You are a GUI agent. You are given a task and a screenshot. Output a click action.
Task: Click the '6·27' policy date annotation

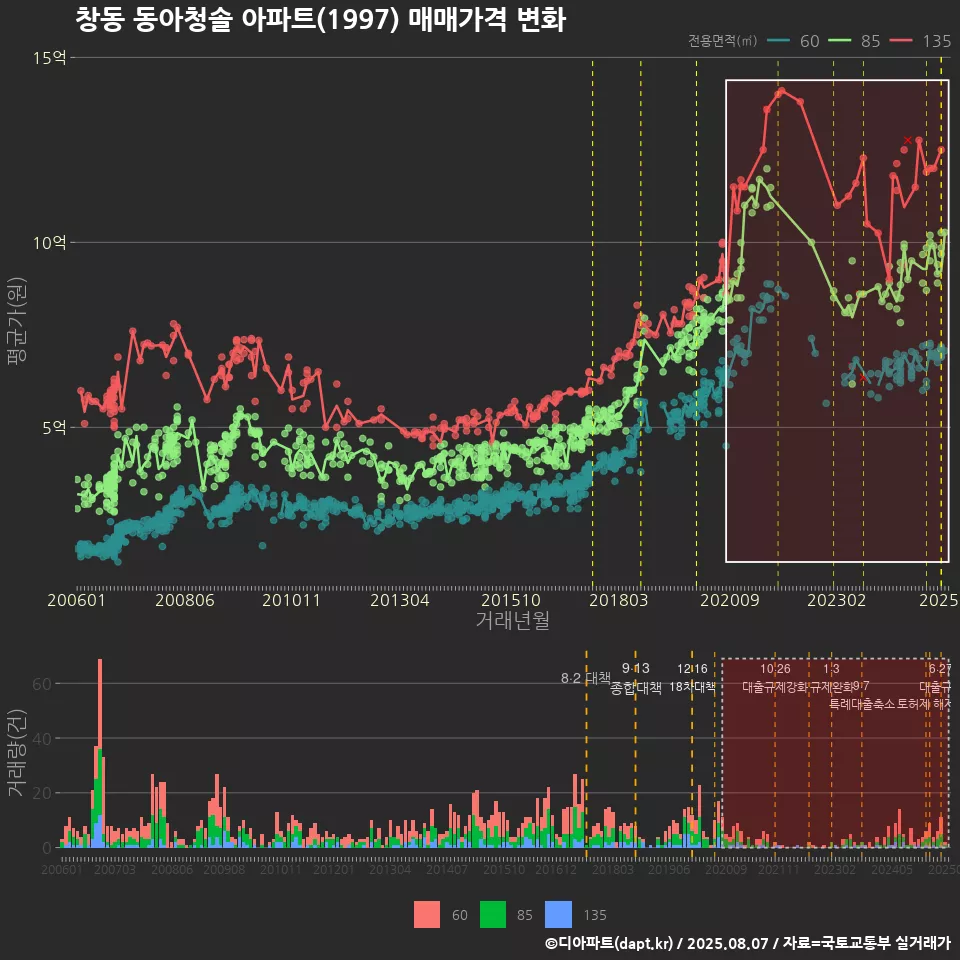(940, 669)
